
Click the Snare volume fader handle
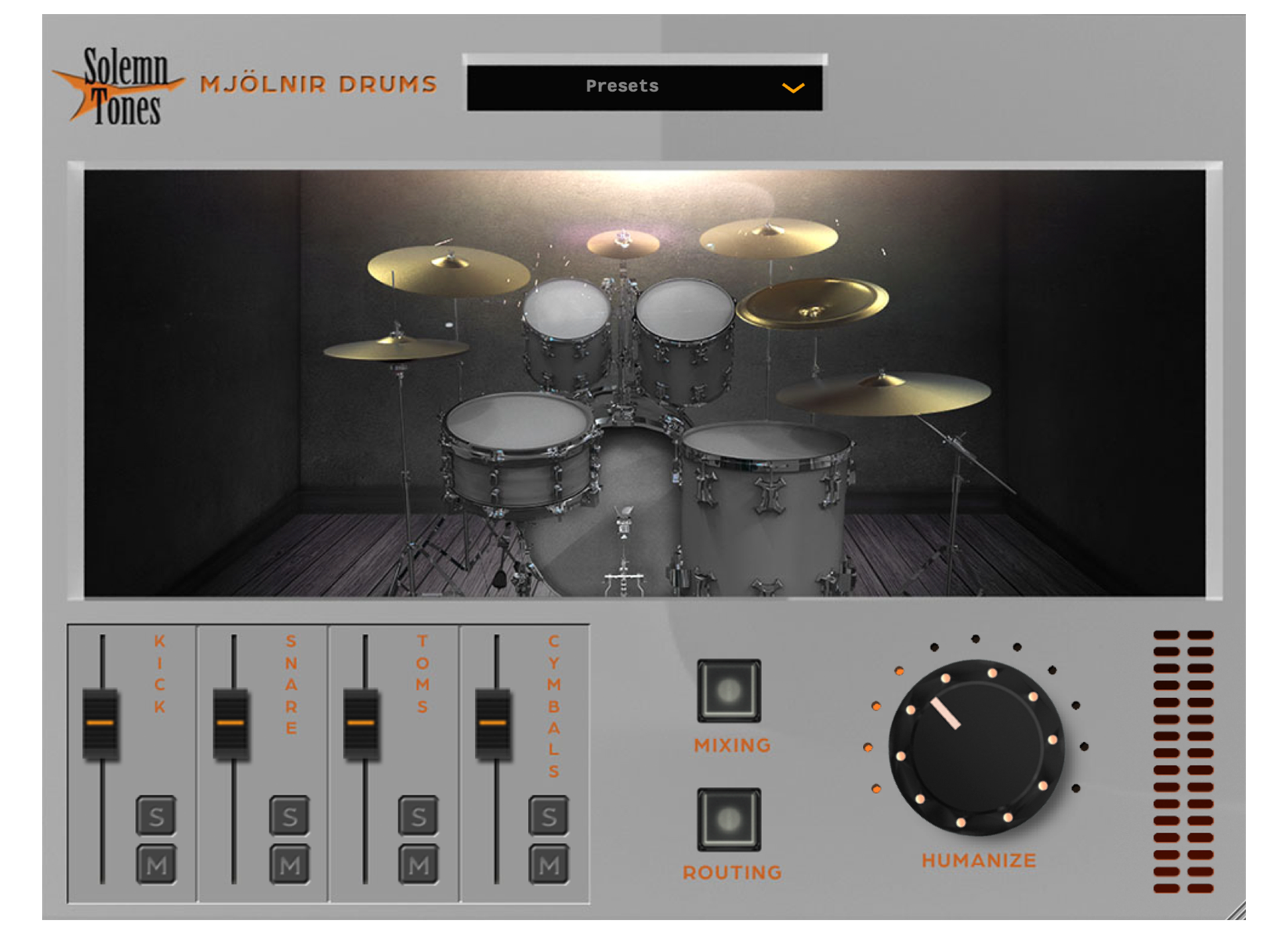click(231, 724)
